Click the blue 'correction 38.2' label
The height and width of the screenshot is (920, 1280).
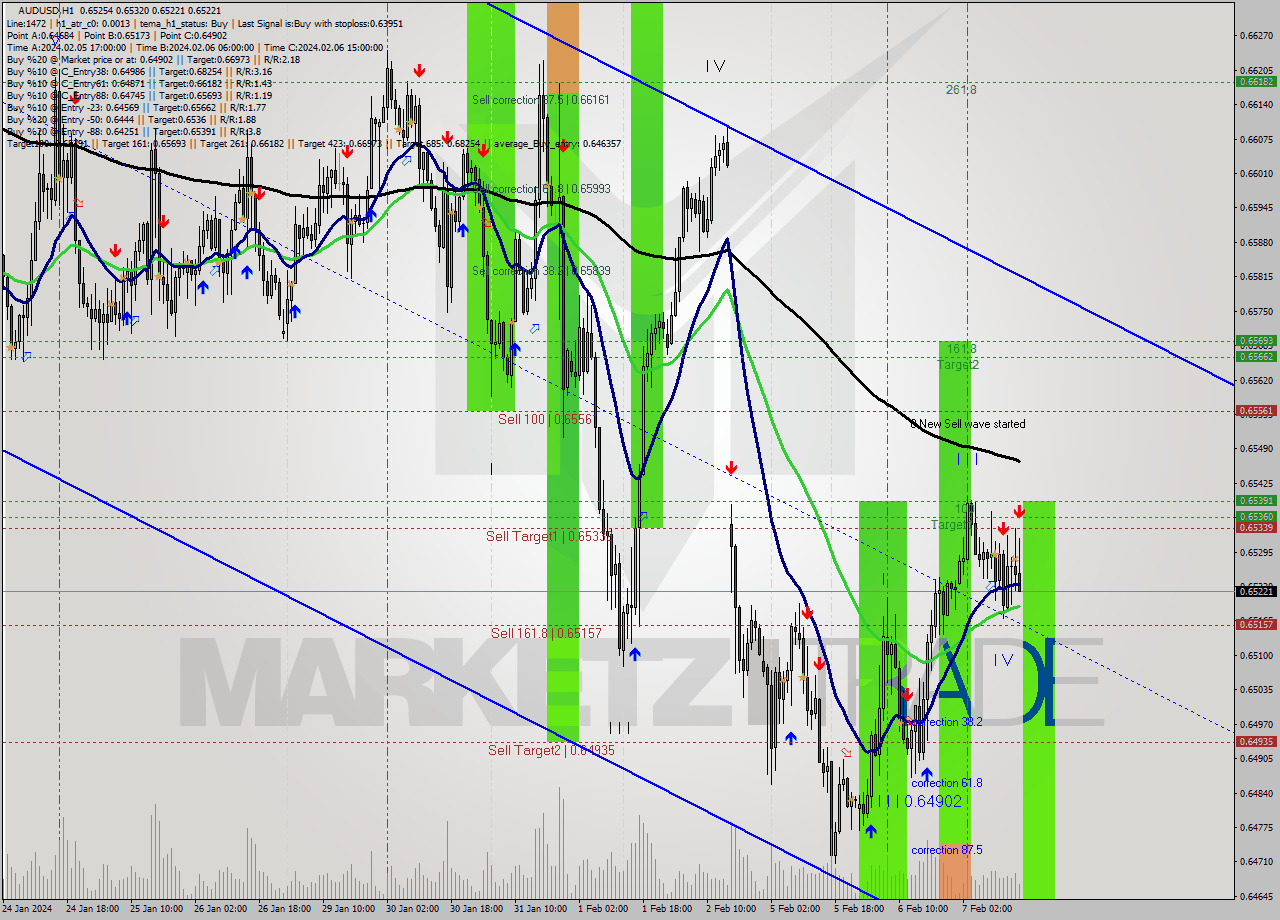click(946, 722)
